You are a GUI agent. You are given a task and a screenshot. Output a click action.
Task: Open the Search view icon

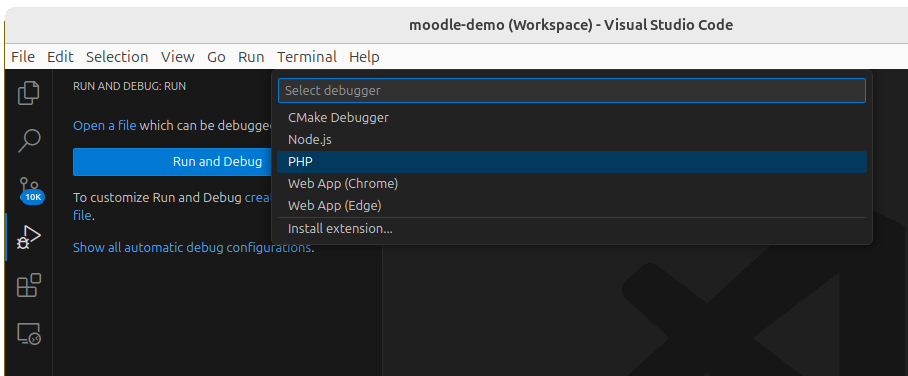tap(29, 140)
